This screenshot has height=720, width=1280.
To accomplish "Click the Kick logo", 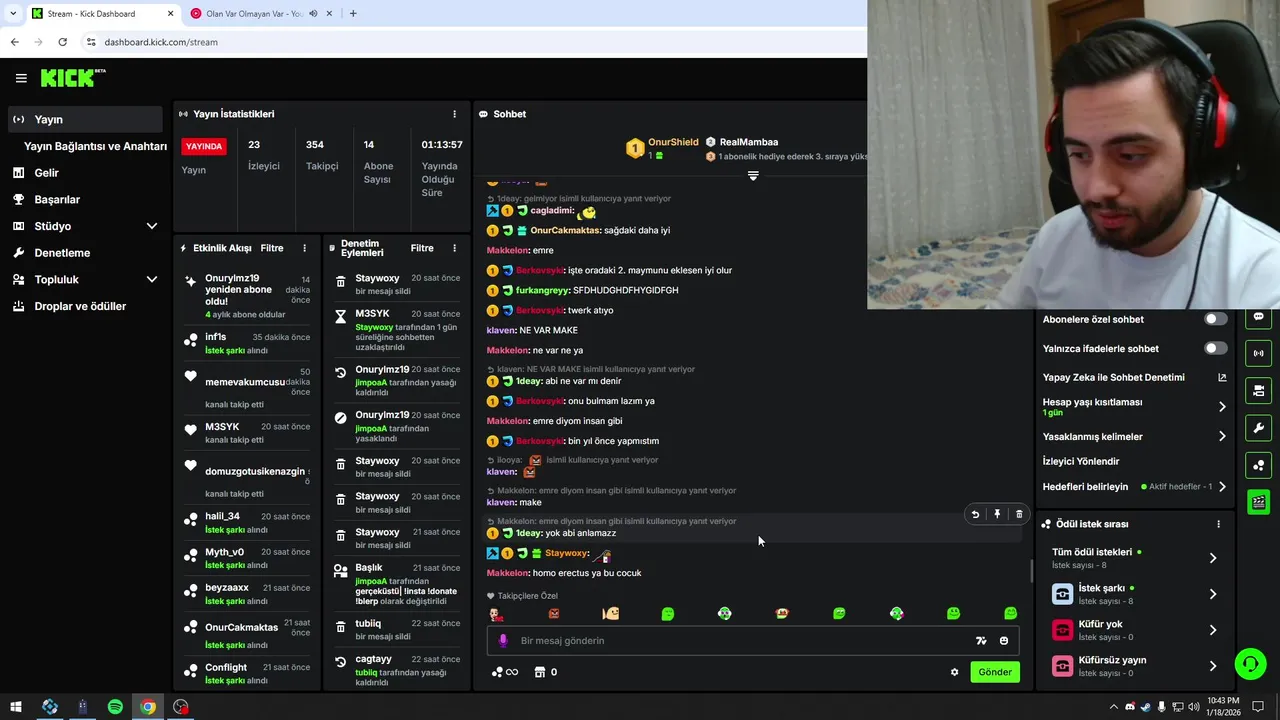I will click(x=73, y=78).
